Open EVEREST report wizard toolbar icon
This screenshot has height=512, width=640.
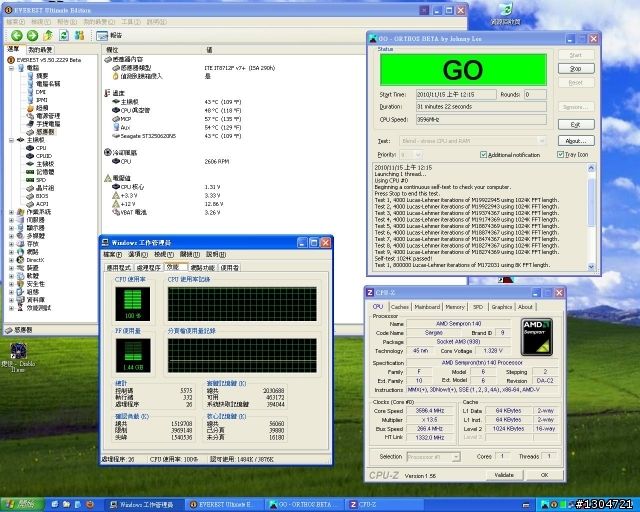tap(102, 36)
